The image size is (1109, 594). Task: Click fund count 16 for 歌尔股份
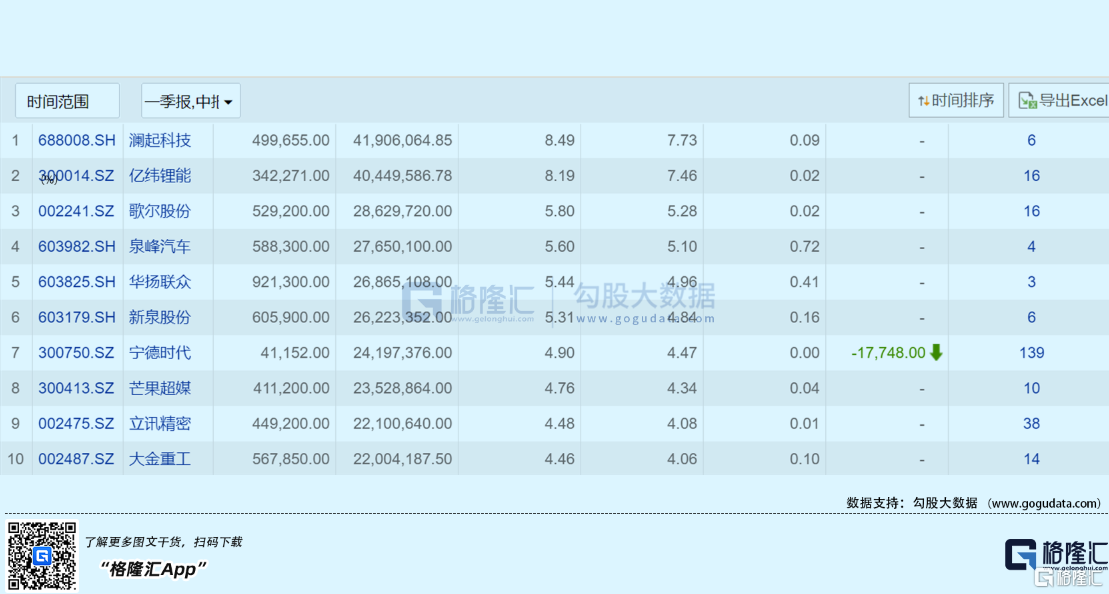click(x=1031, y=211)
